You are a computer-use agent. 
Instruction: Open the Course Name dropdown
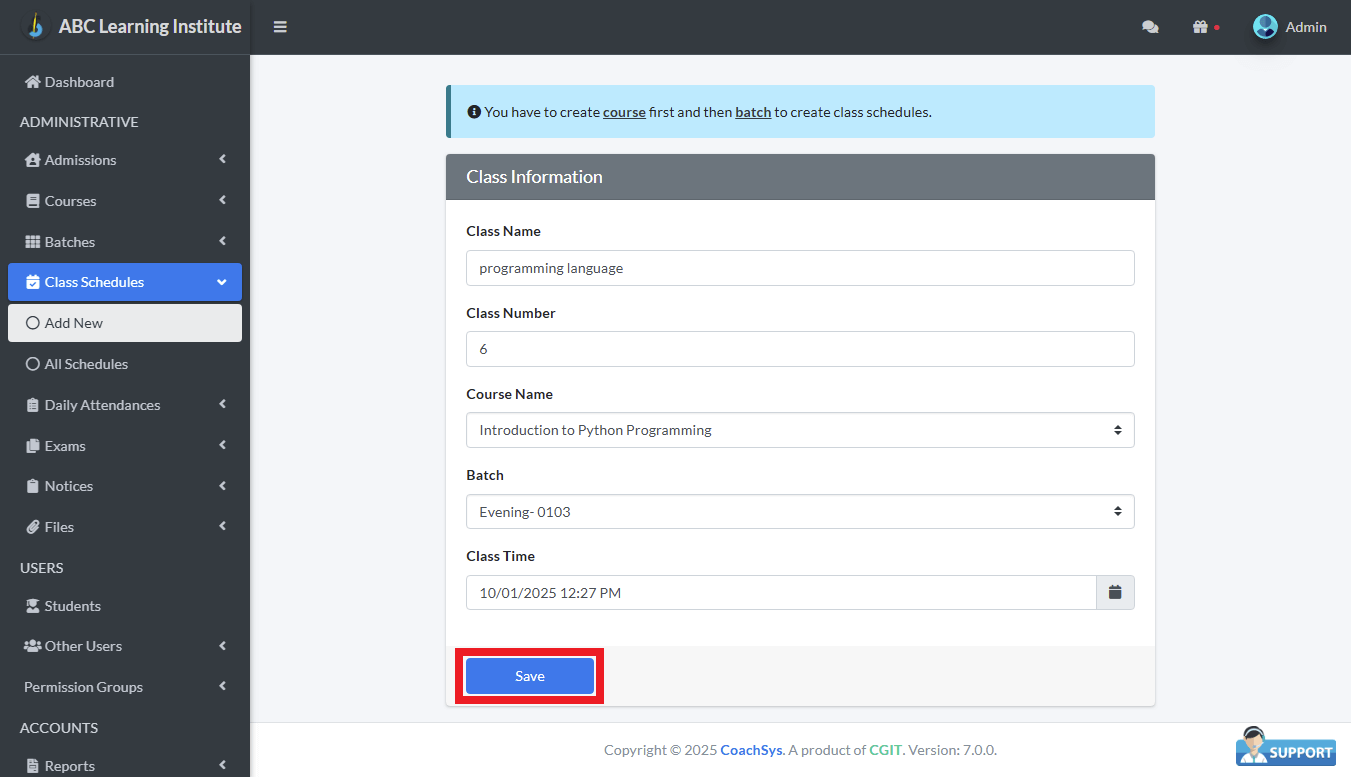pos(799,430)
